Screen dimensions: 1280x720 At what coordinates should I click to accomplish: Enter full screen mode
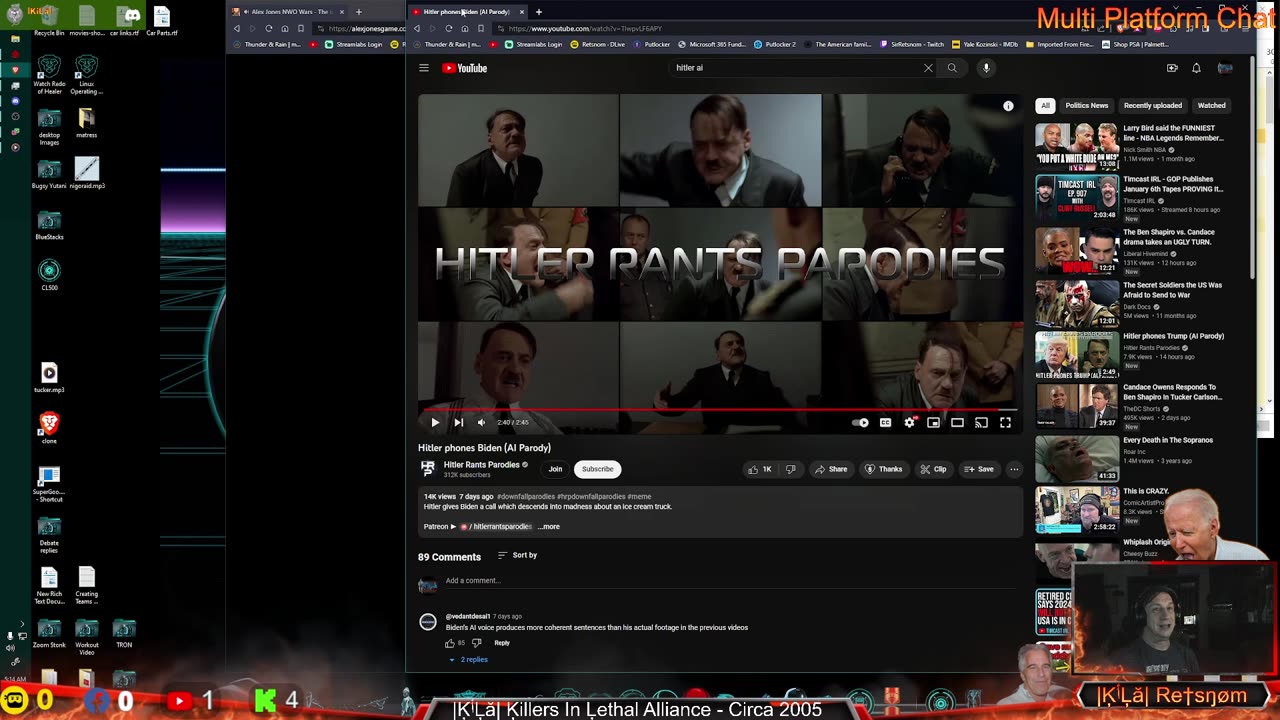1005,422
